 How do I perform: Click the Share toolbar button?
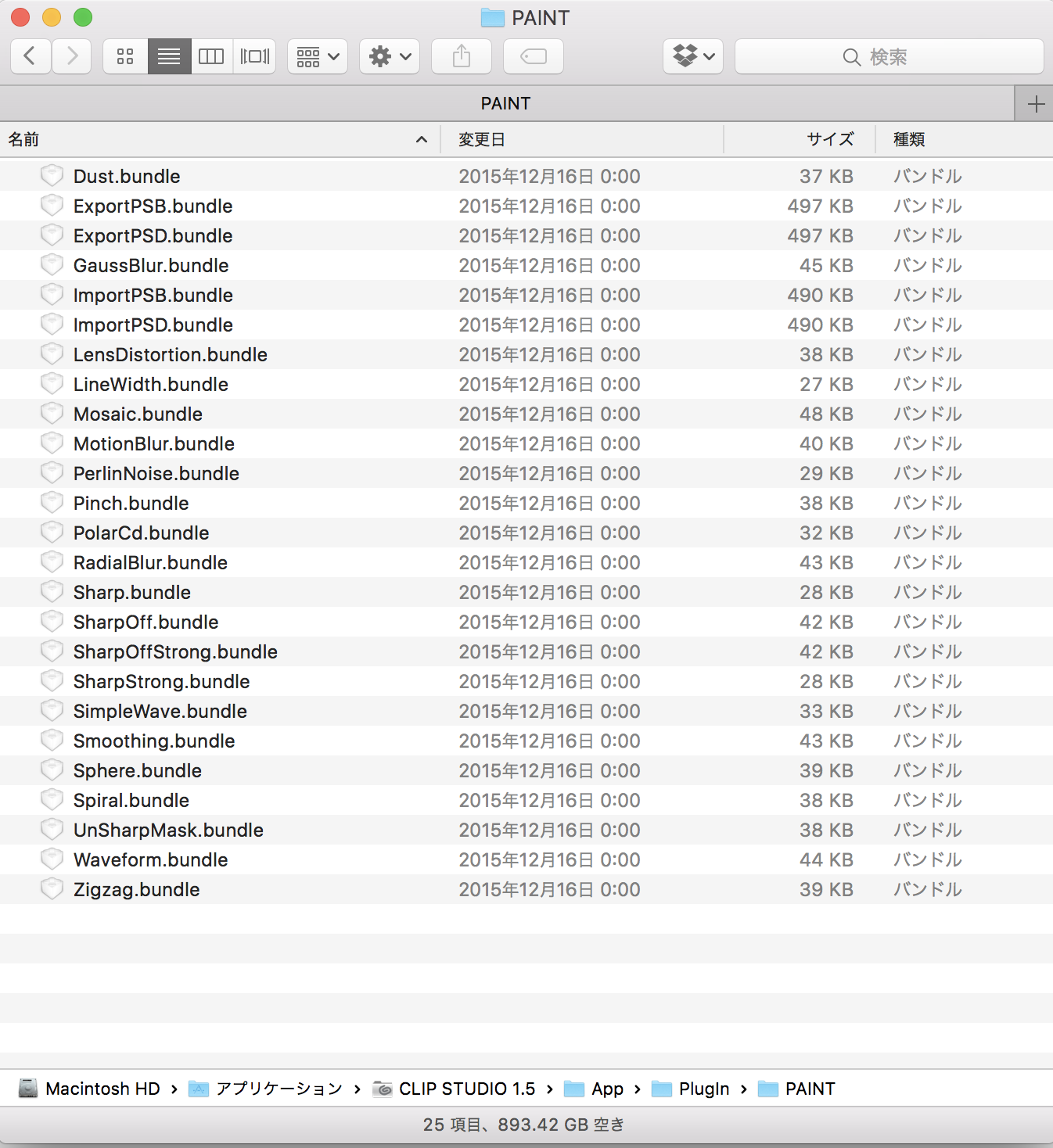pos(462,56)
